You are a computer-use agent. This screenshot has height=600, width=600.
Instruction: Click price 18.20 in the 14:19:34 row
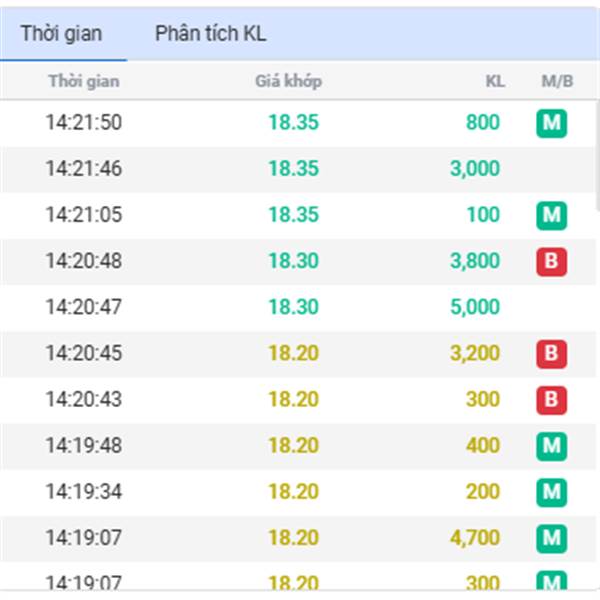point(293,491)
